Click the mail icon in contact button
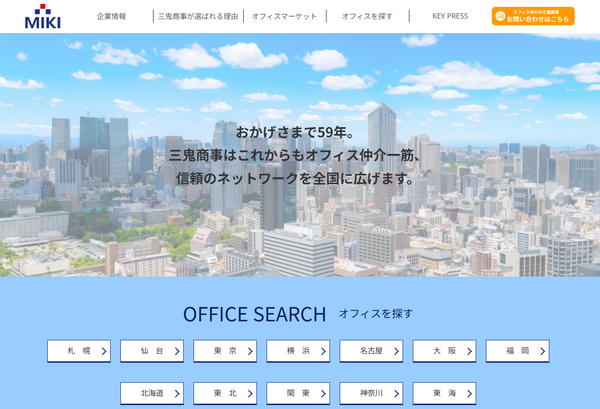The image size is (600, 409). pyautogui.click(x=500, y=16)
